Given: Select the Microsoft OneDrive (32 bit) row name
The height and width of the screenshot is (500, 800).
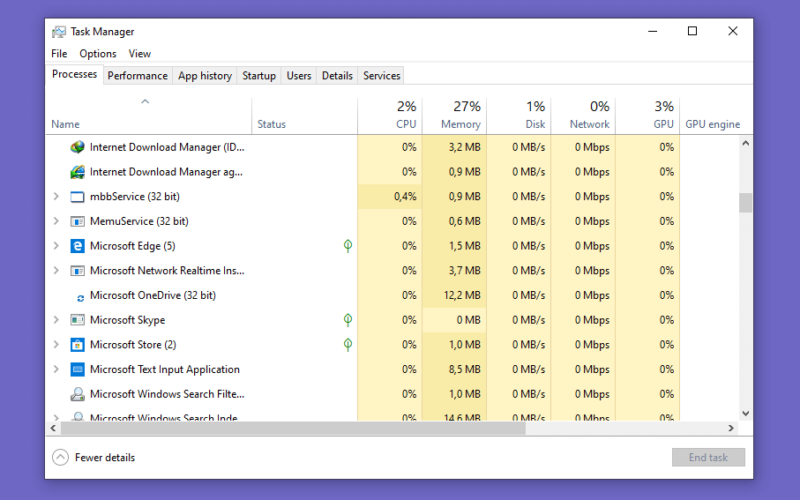Looking at the screenshot, I should click(x=153, y=295).
